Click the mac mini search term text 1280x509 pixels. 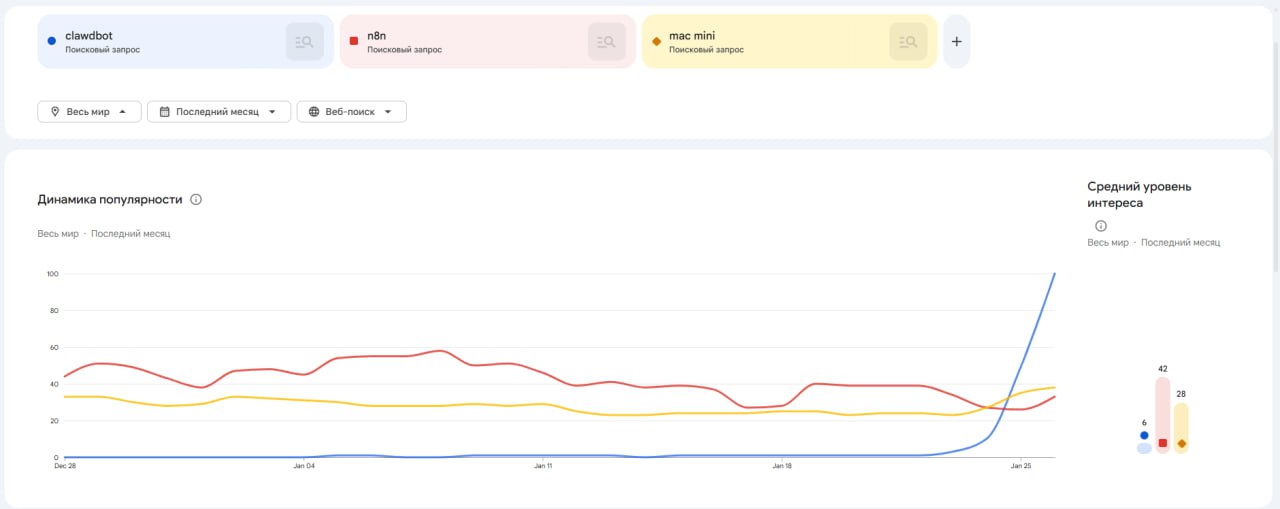(x=692, y=36)
